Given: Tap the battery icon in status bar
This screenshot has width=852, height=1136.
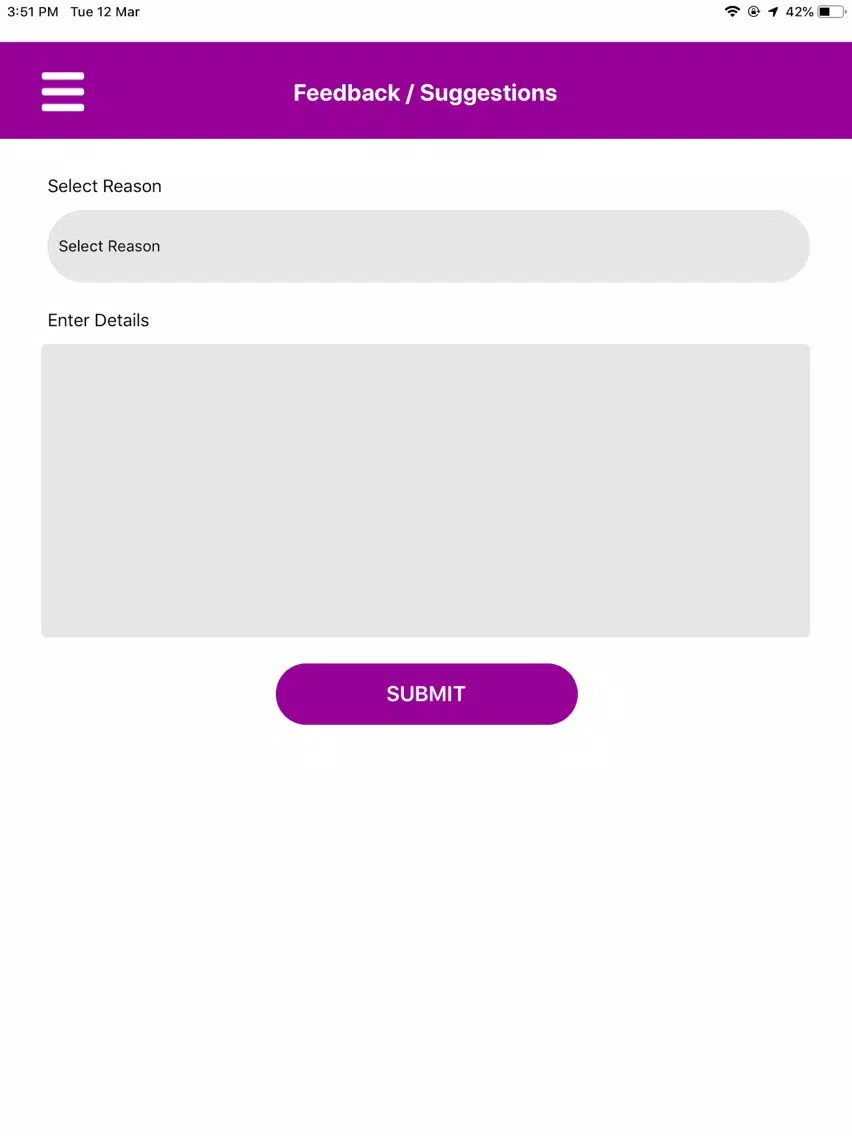Looking at the screenshot, I should pos(831,12).
